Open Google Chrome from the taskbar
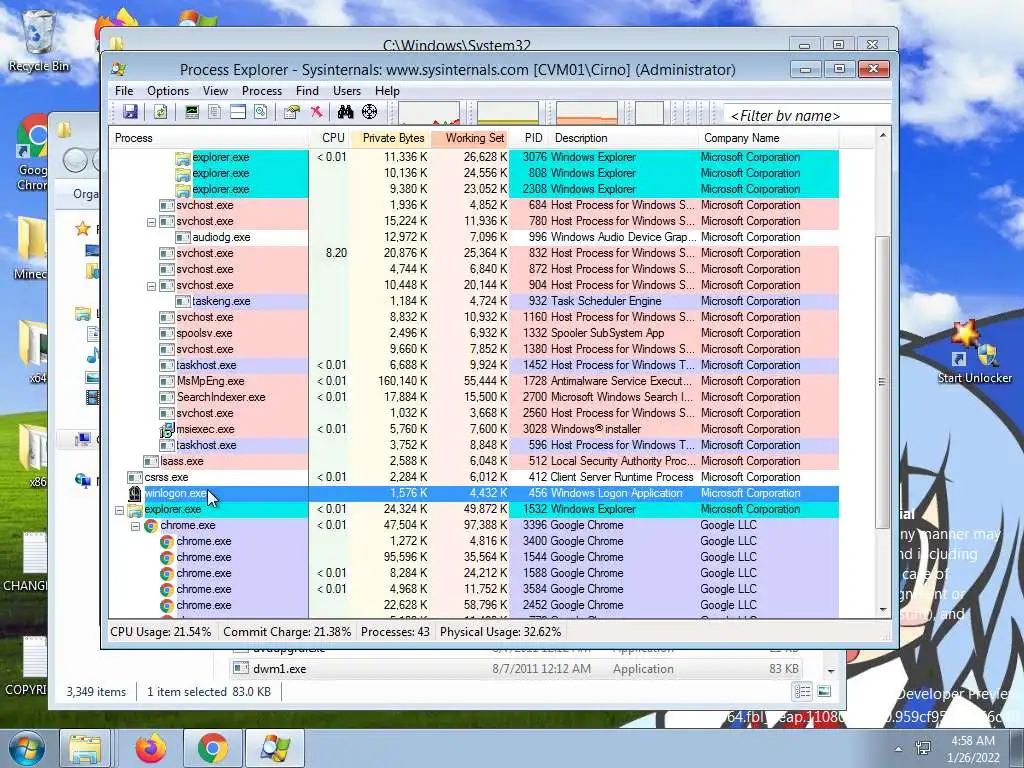1024x768 pixels. point(213,748)
